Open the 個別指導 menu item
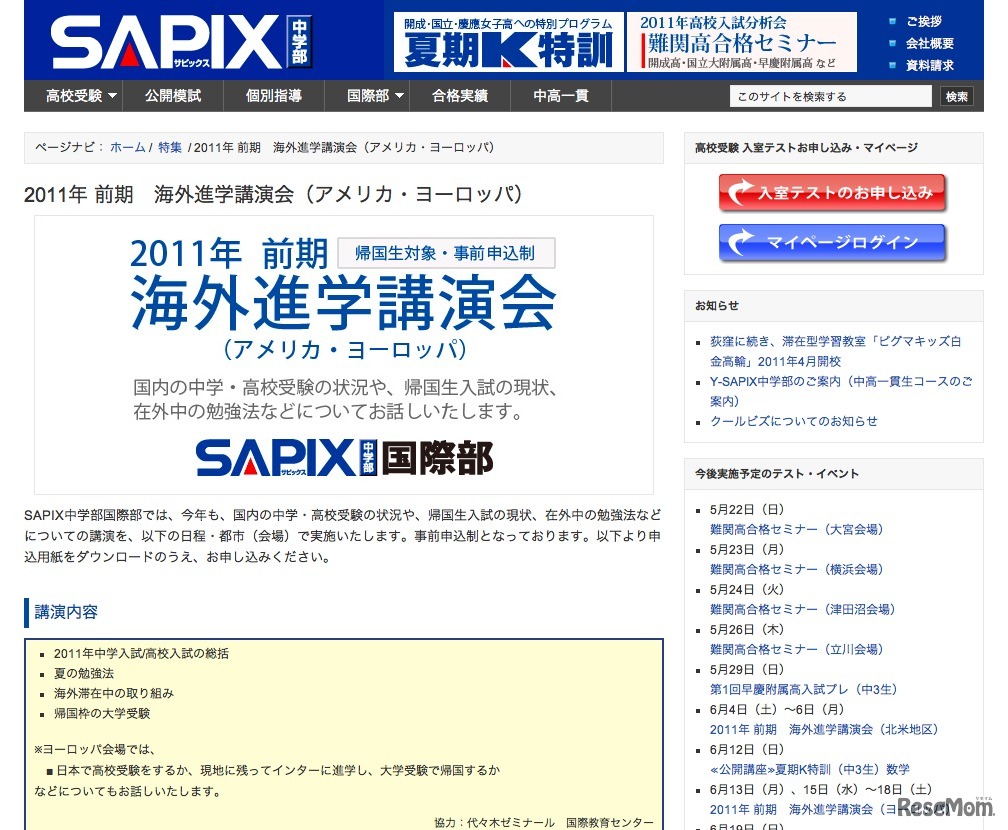 coord(274,96)
